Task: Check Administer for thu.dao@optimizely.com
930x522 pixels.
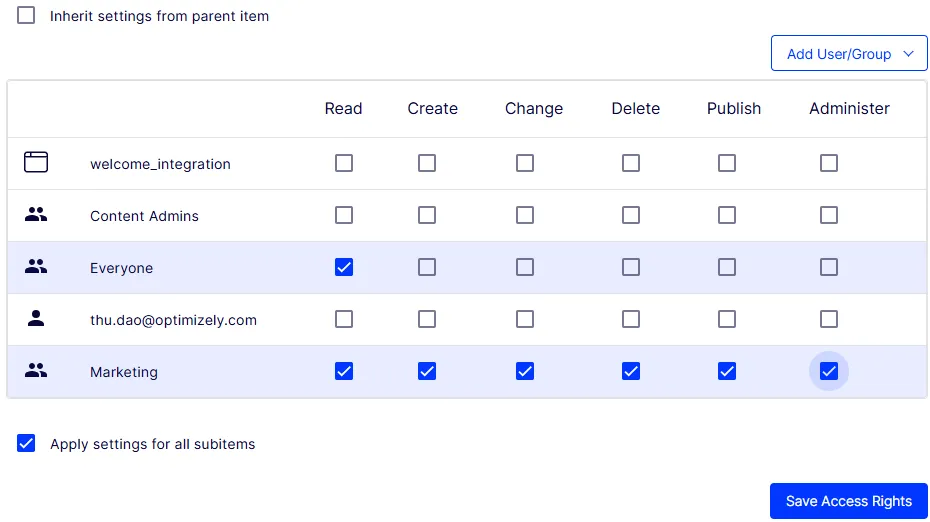Action: click(829, 320)
